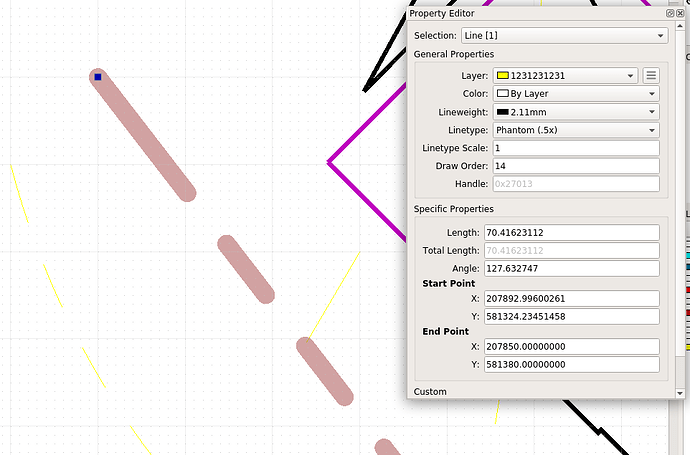The width and height of the screenshot is (690, 455).
Task: Open the Color dropdown set to By Layer
Action: [x=576, y=94]
